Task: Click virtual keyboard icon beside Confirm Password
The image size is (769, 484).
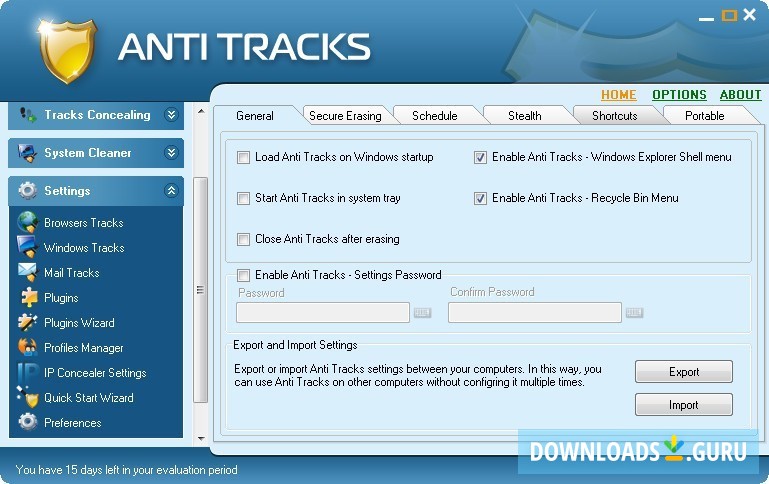Action: (x=634, y=312)
